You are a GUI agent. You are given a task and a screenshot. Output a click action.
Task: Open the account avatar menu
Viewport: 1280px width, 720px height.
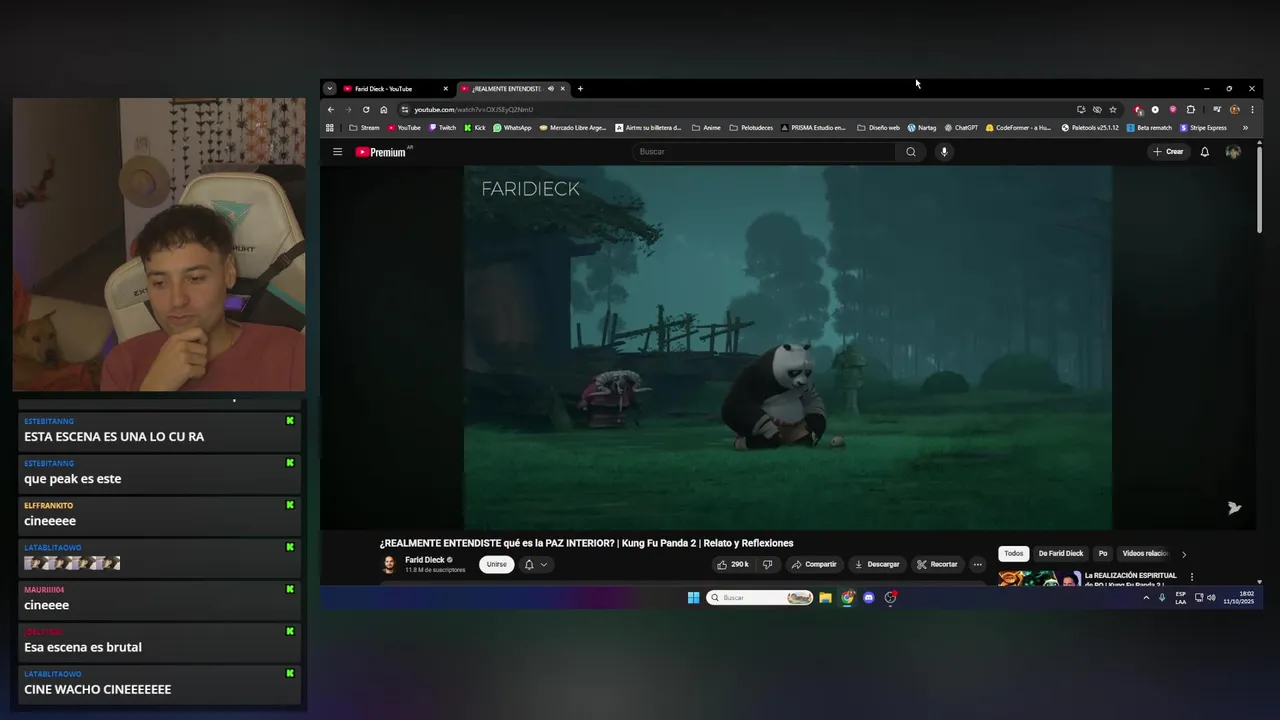coord(1233,152)
